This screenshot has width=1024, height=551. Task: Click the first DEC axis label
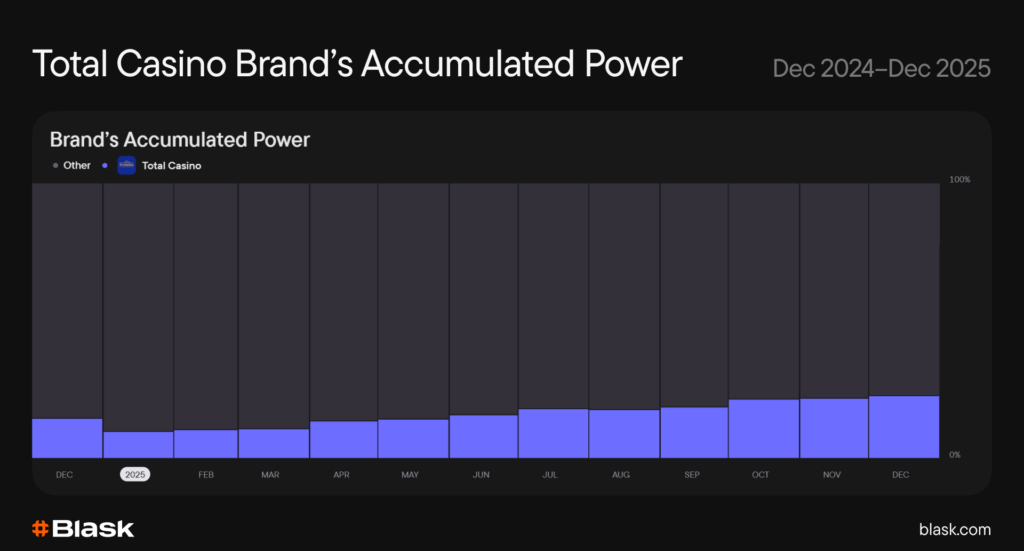click(x=64, y=475)
